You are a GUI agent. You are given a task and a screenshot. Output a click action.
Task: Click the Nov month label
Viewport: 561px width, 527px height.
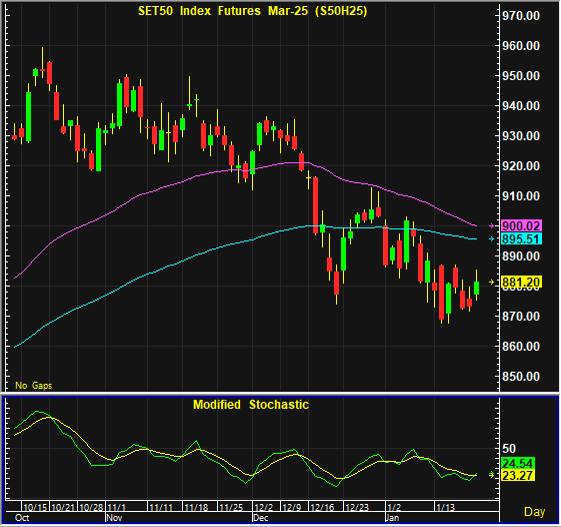pyautogui.click(x=114, y=518)
